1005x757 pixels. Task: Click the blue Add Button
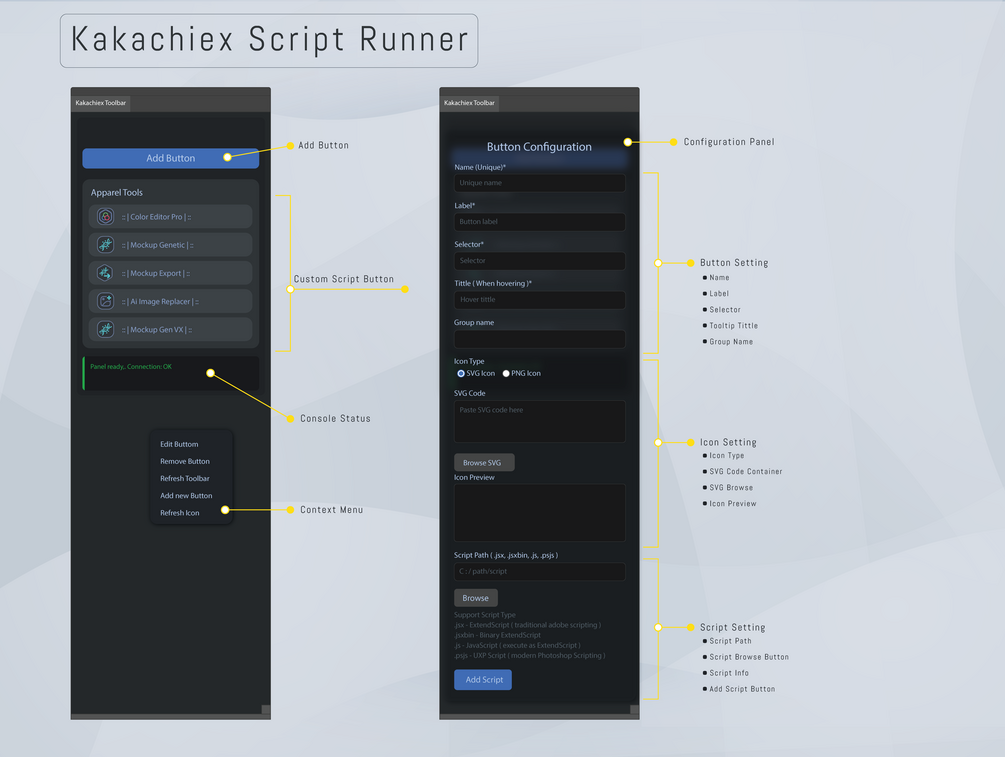tap(170, 158)
